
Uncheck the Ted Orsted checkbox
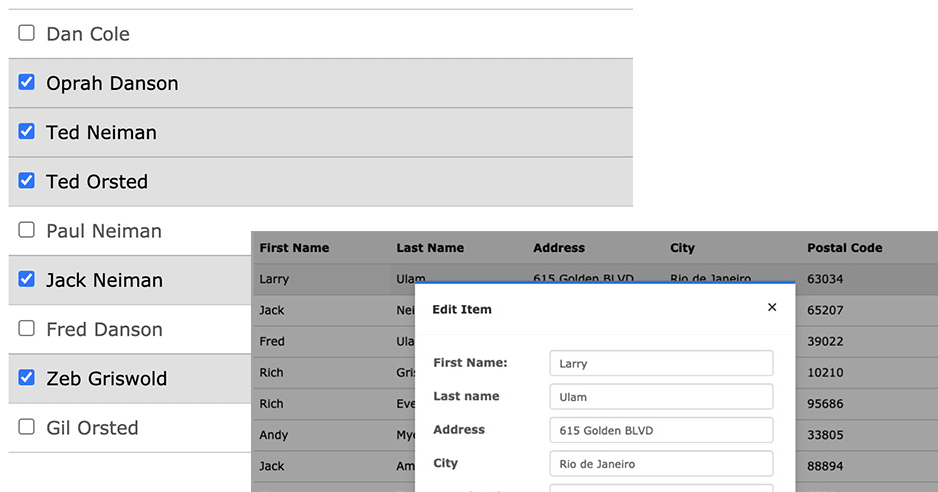26,180
